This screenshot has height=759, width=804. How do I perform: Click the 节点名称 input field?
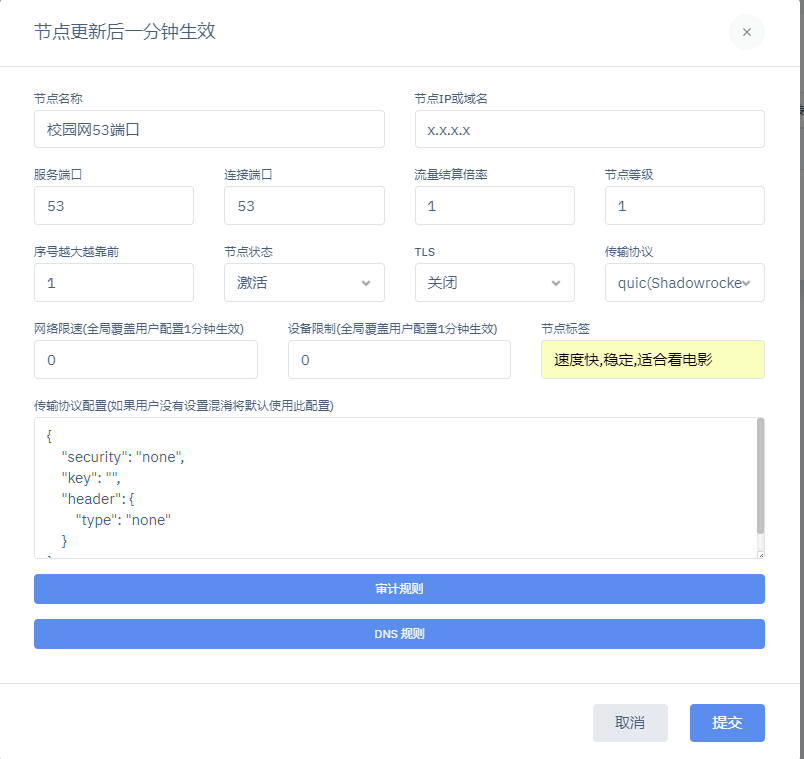tap(208, 129)
